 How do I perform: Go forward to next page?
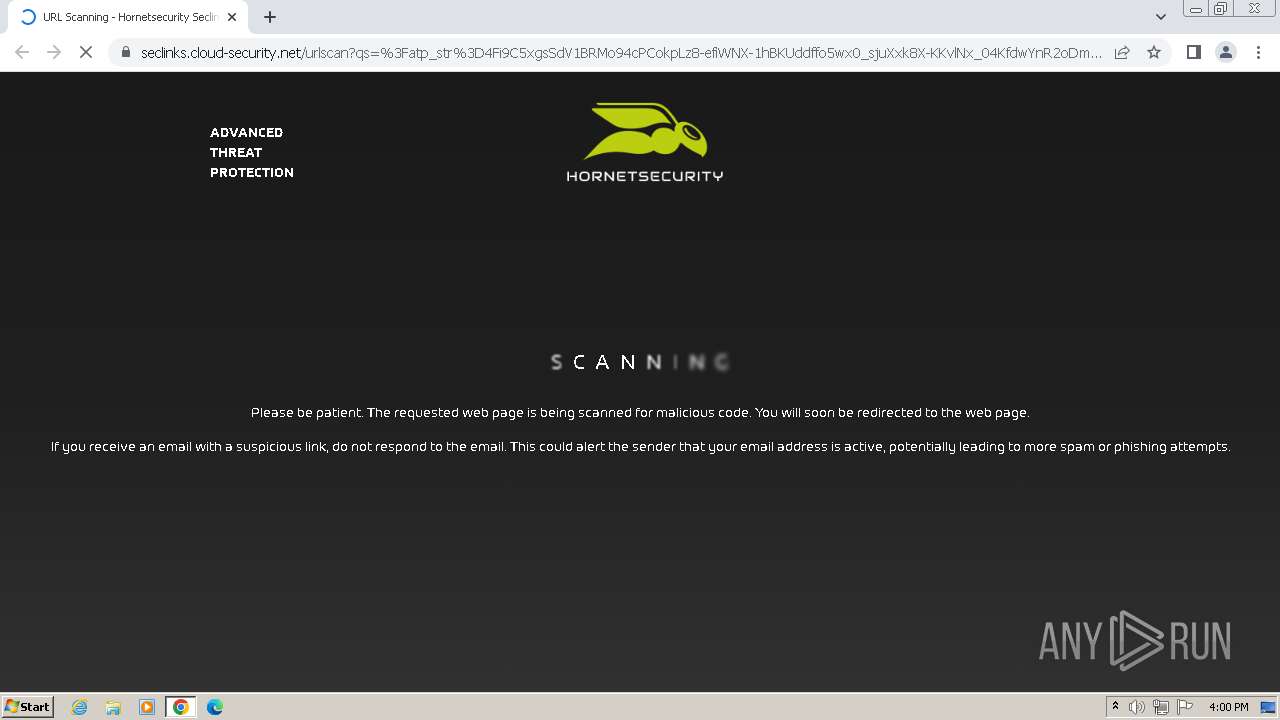pyautogui.click(x=54, y=52)
